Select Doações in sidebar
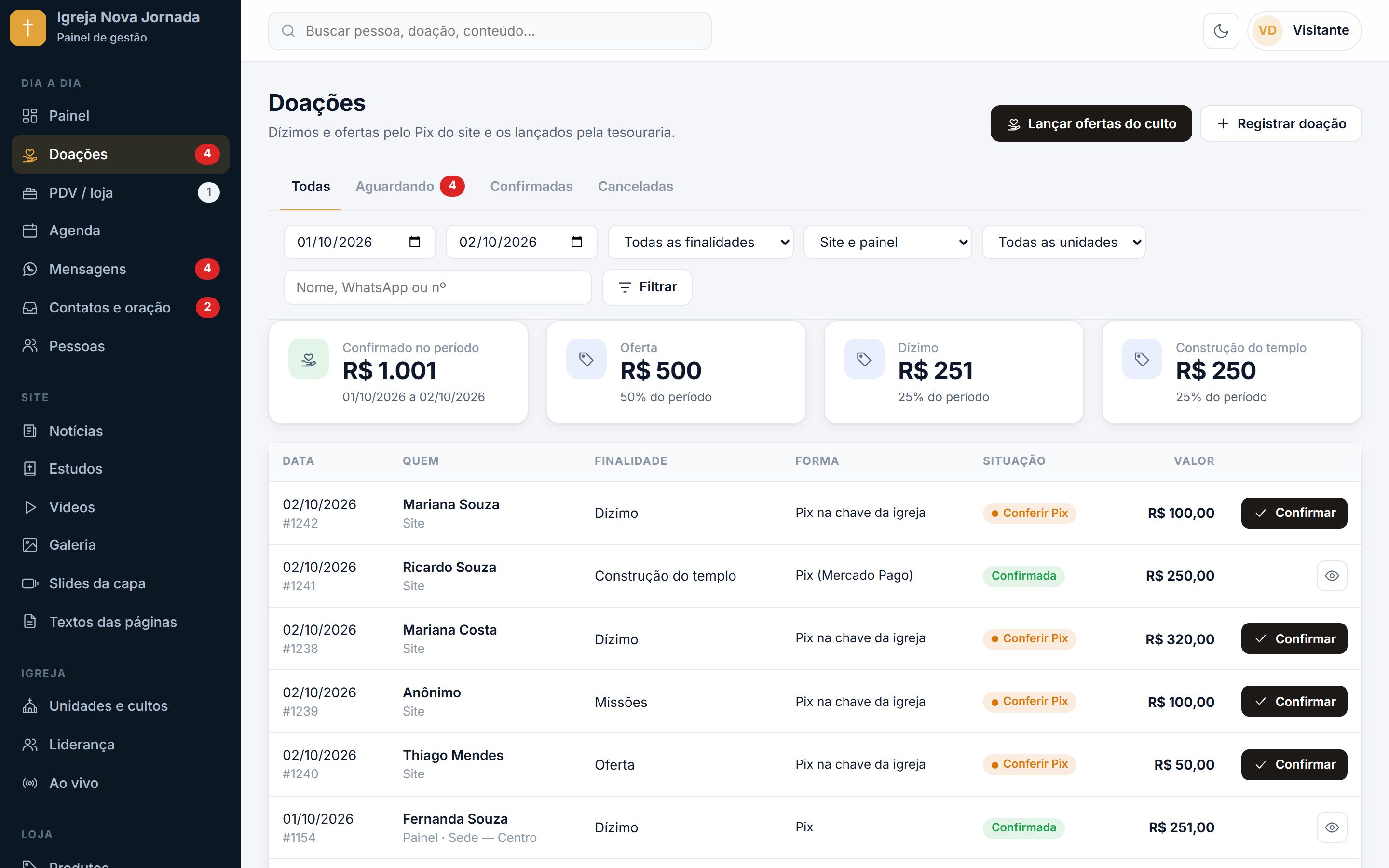Viewport: 1389px width, 868px height. tap(121, 154)
